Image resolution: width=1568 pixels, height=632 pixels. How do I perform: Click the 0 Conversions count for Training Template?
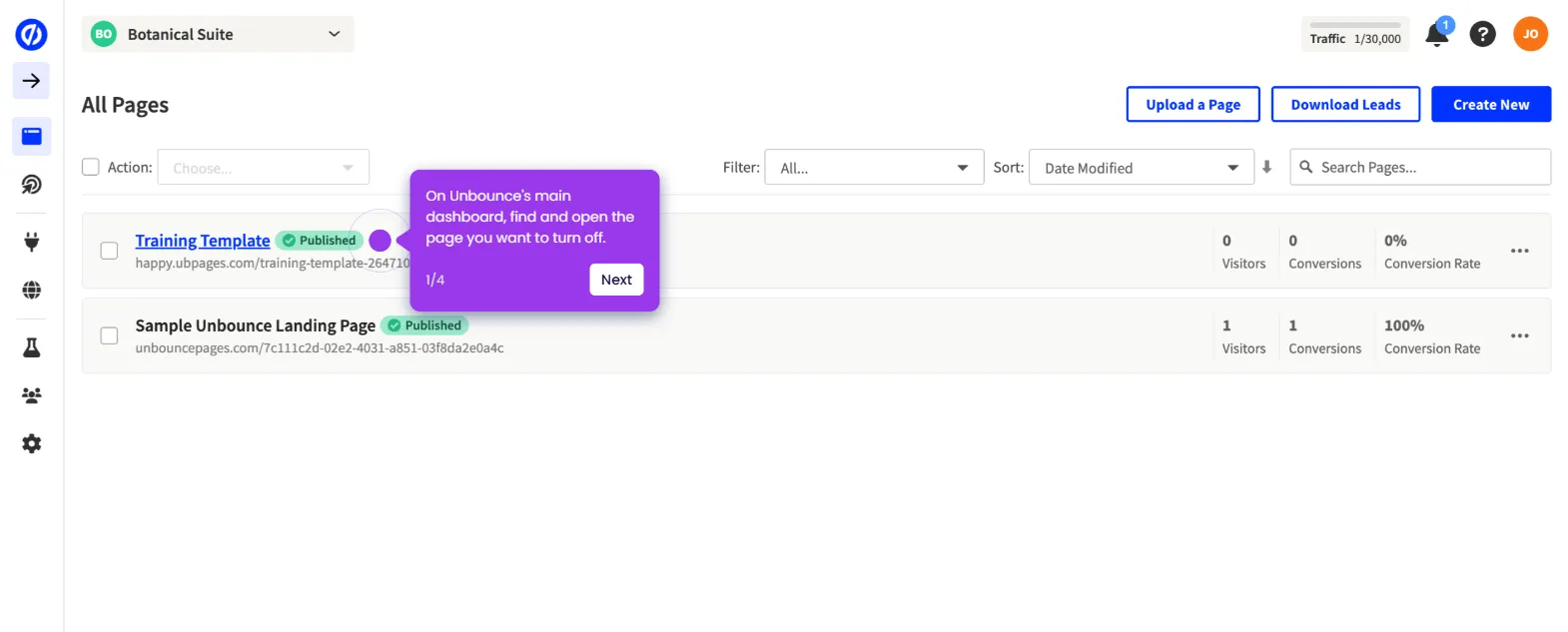pos(1293,241)
